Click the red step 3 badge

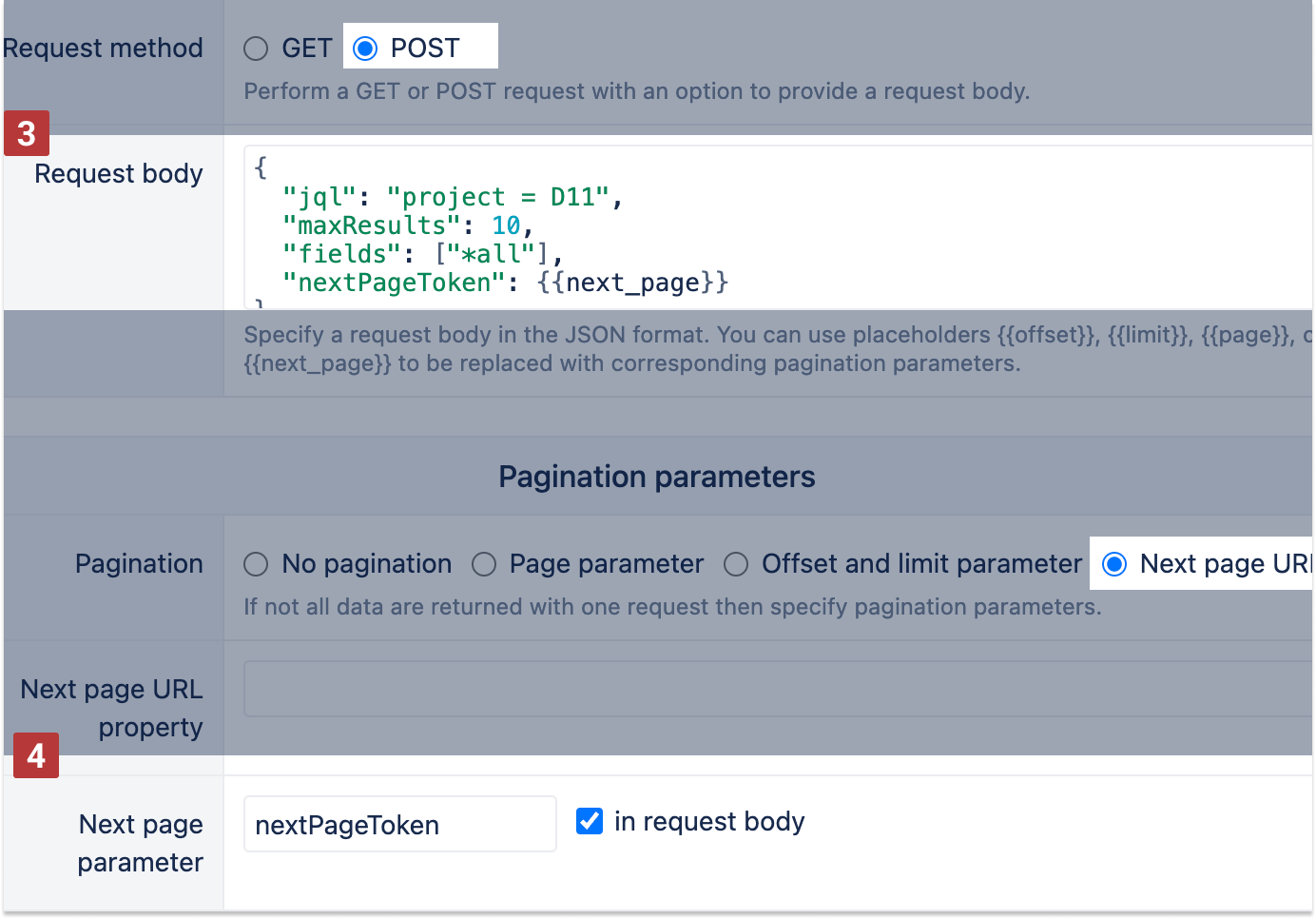[x=27, y=134]
